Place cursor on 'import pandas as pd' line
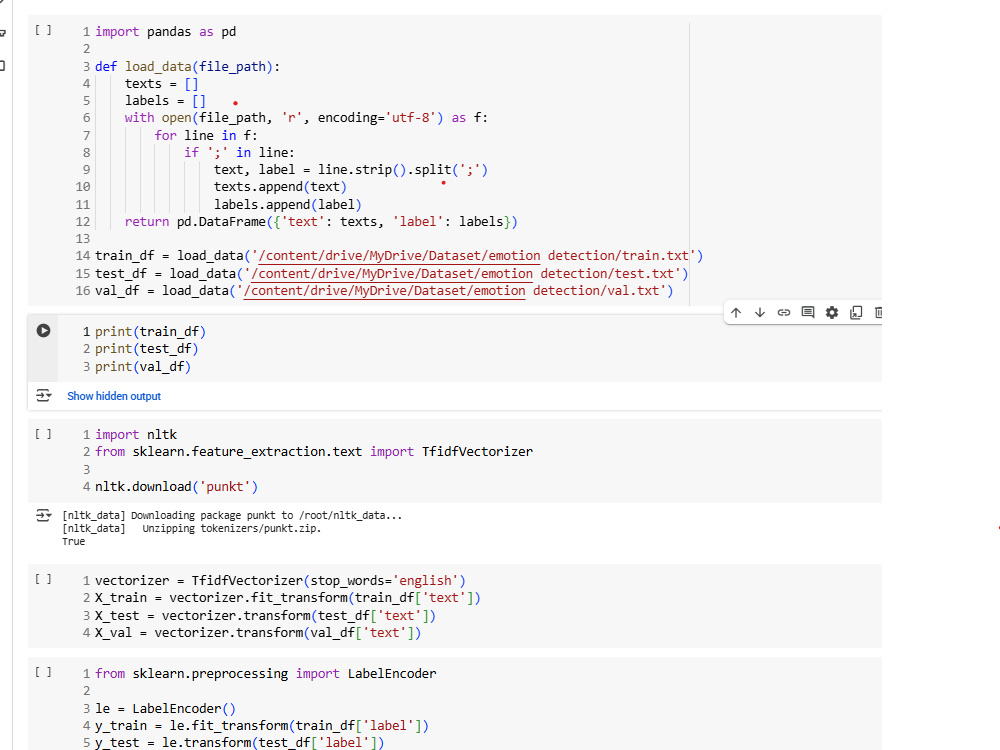Screen dimensions: 1000x750 tap(166, 31)
